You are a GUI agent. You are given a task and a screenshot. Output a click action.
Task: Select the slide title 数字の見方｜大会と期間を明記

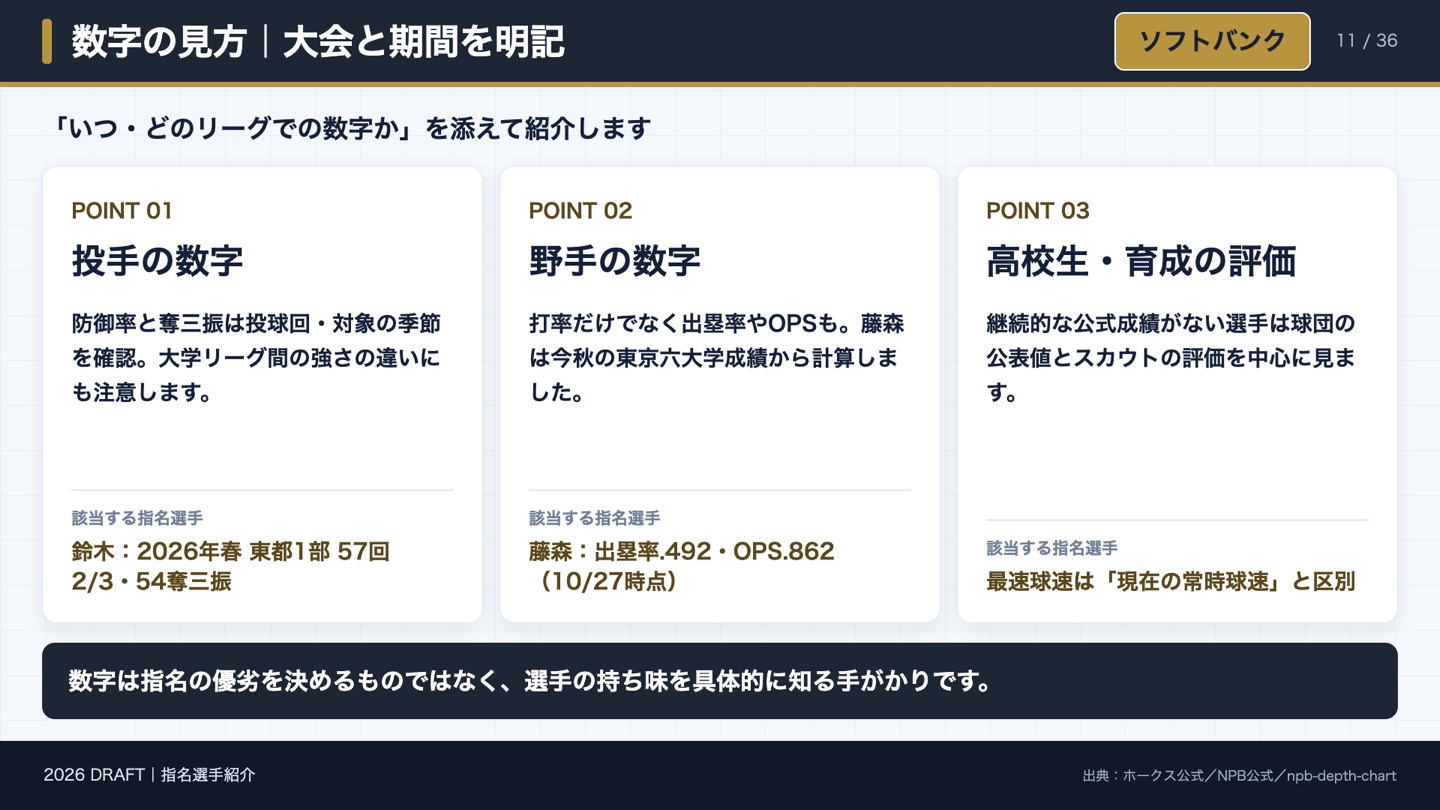(318, 42)
